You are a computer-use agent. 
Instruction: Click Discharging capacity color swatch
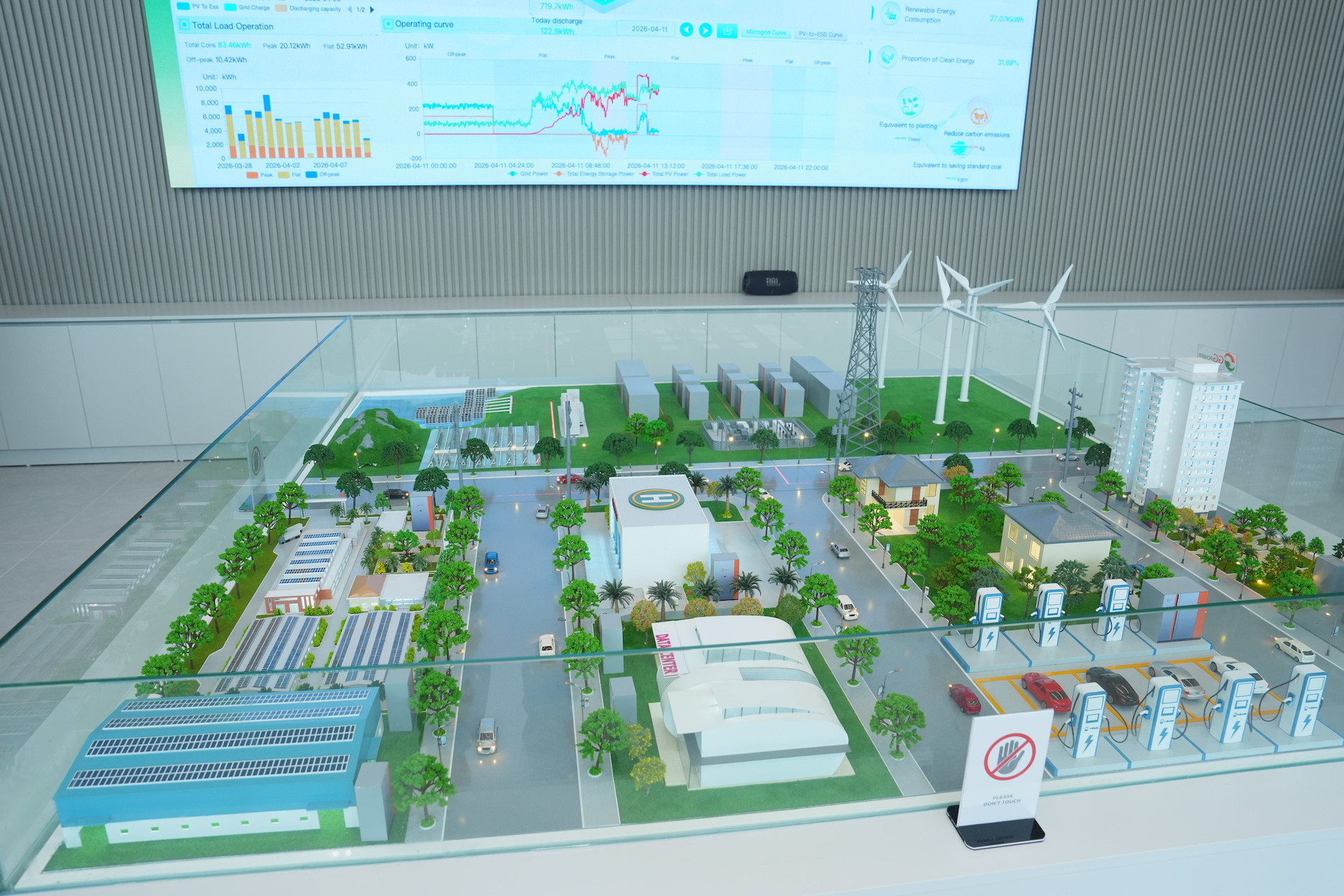pos(281,8)
